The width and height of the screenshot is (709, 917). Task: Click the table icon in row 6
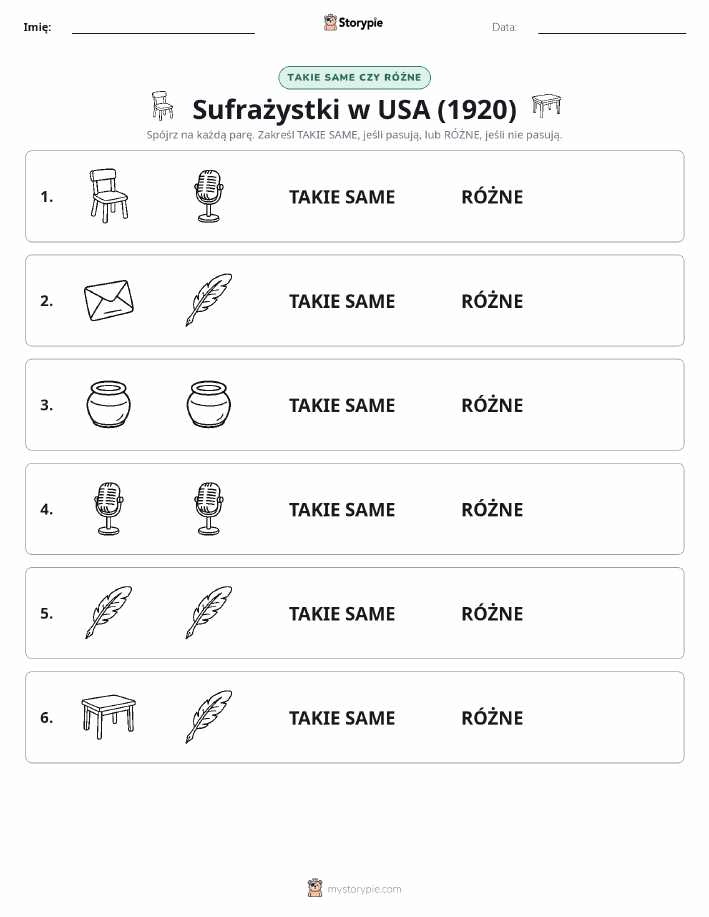[x=109, y=717]
